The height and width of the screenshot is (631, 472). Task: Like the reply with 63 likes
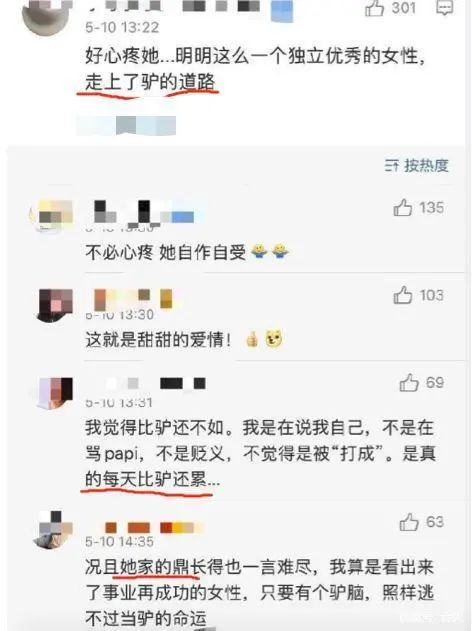pyautogui.click(x=409, y=522)
